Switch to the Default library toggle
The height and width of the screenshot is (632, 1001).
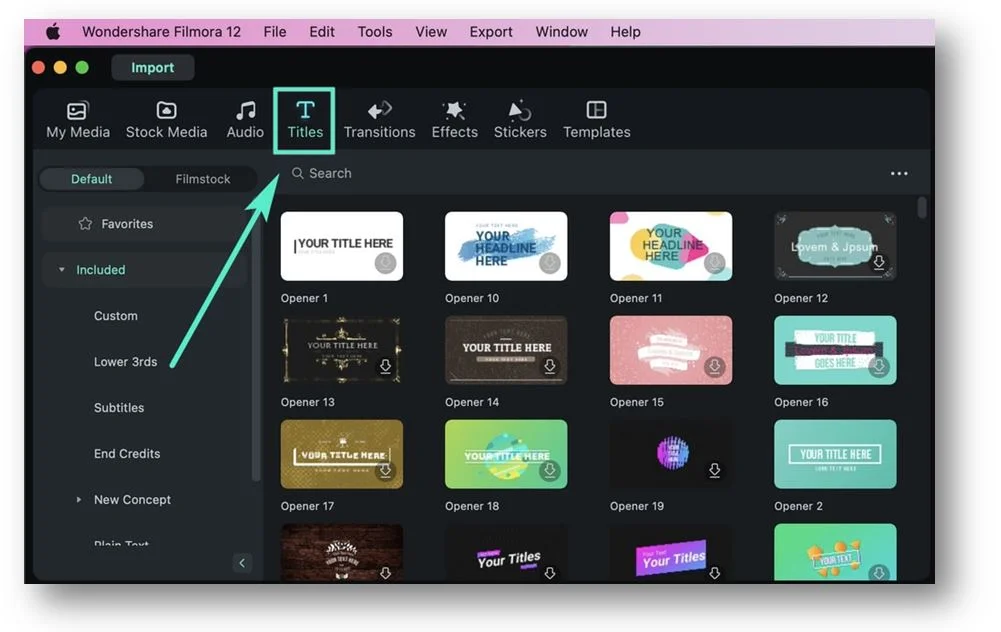(91, 179)
